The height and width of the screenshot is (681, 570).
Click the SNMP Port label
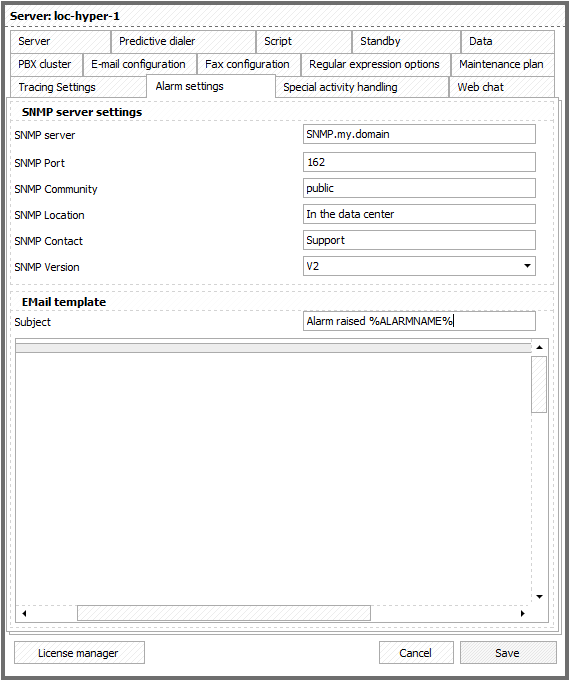pos(40,163)
